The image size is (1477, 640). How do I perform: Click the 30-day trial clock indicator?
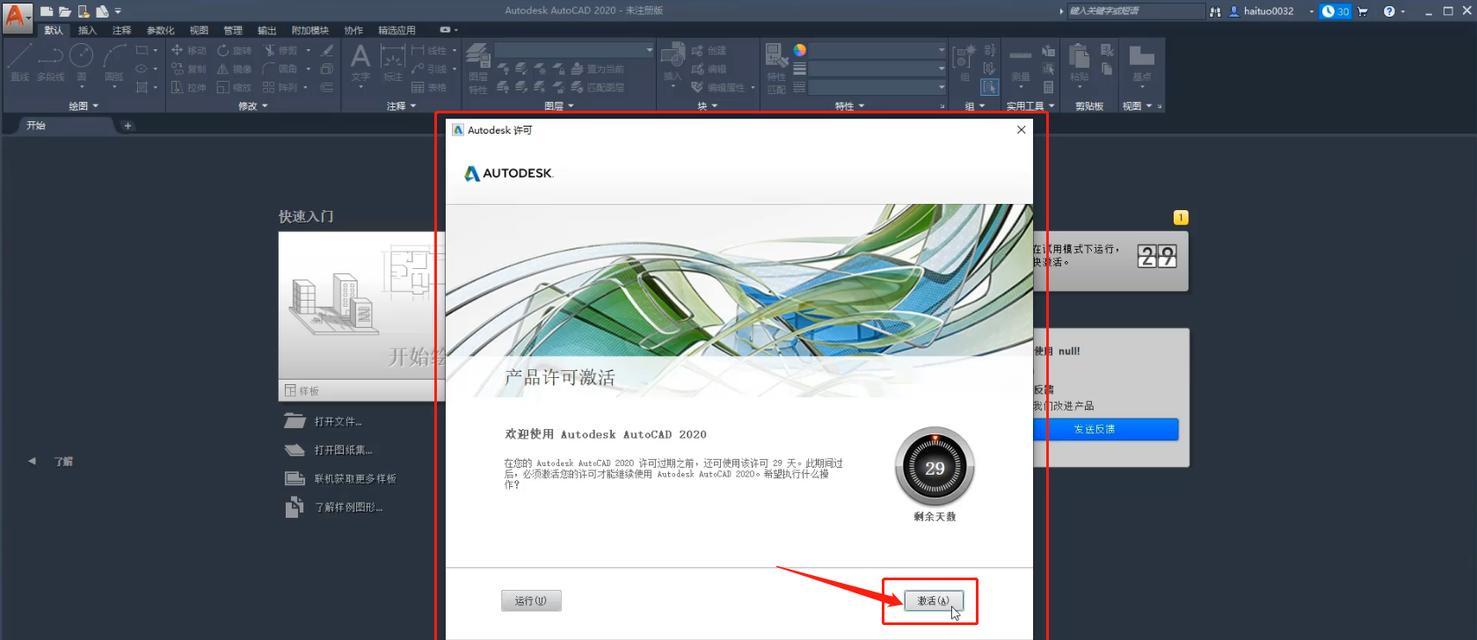click(x=1335, y=11)
